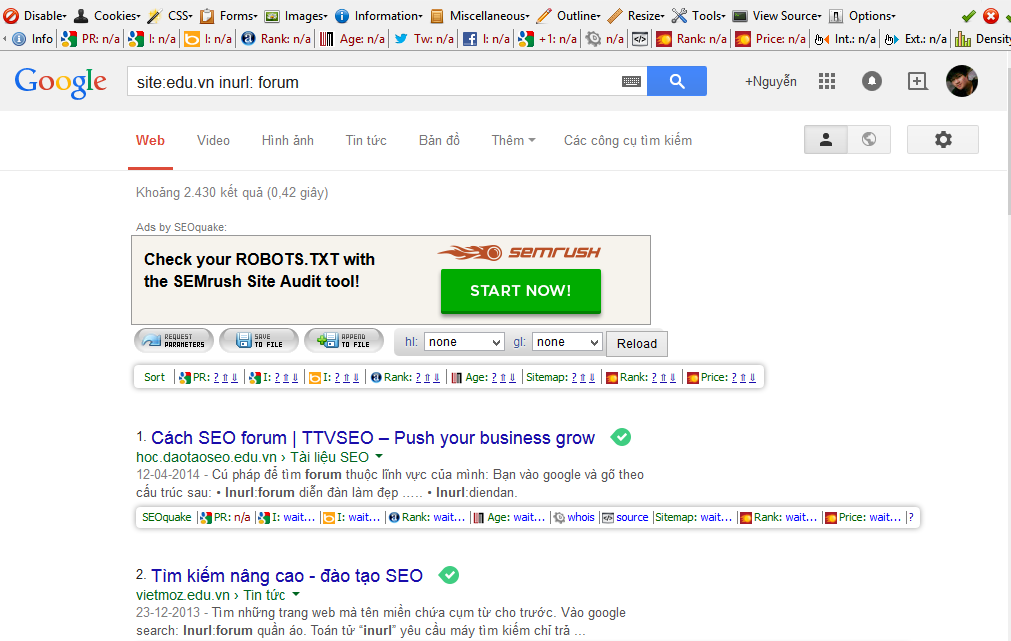This screenshot has height=641, width=1011.
Task: Click the Share plus-box icon
Action: 917,81
